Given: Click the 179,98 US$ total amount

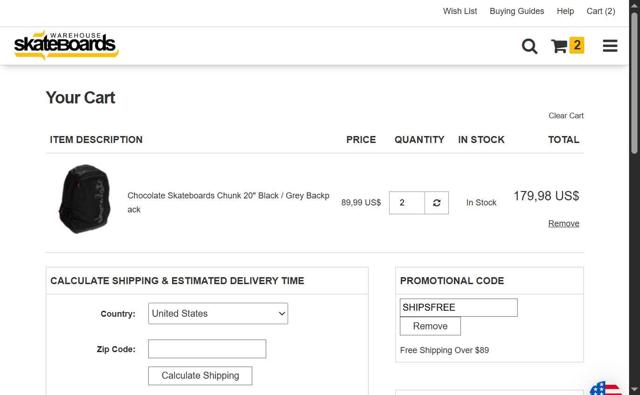Looking at the screenshot, I should (x=546, y=196).
